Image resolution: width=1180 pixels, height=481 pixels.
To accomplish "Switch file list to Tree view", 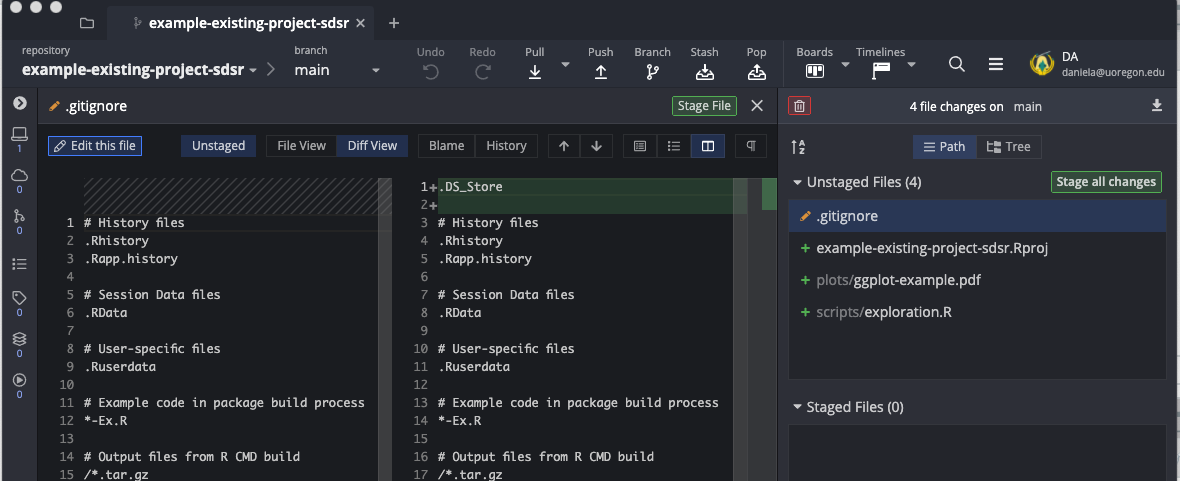I will pos(1009,147).
